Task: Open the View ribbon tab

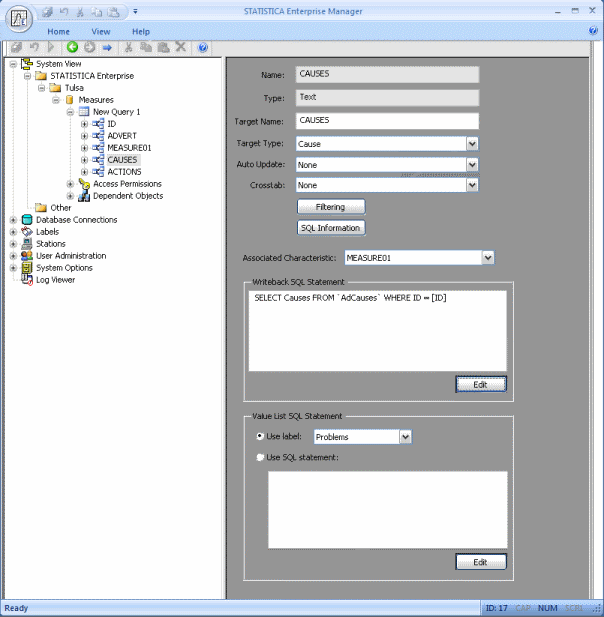Action: [101, 31]
